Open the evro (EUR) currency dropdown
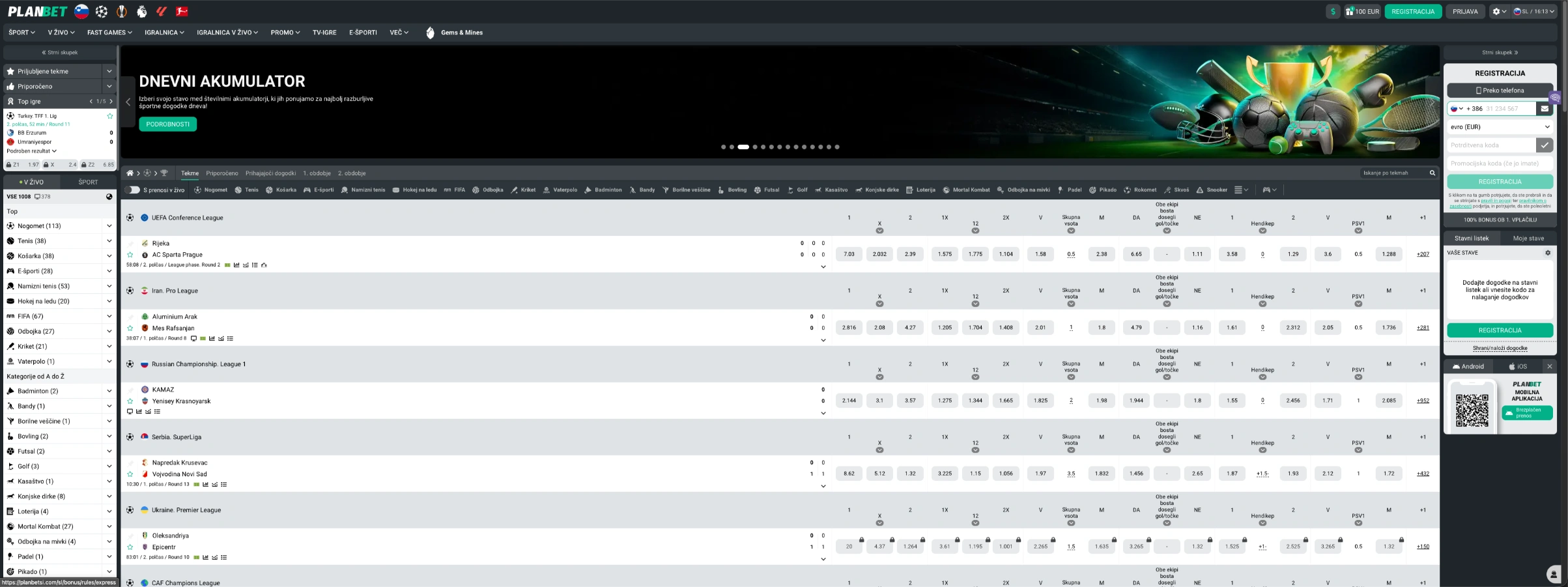1568x587 pixels. (1499, 127)
